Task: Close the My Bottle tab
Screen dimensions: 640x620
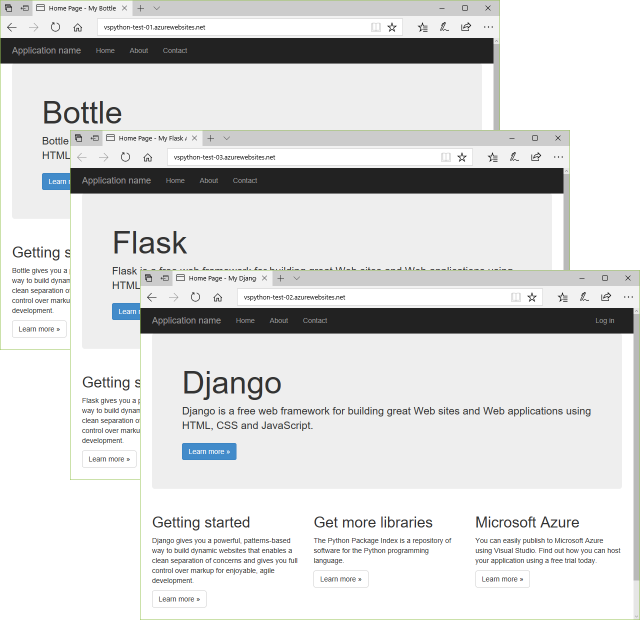Action: 124,8
